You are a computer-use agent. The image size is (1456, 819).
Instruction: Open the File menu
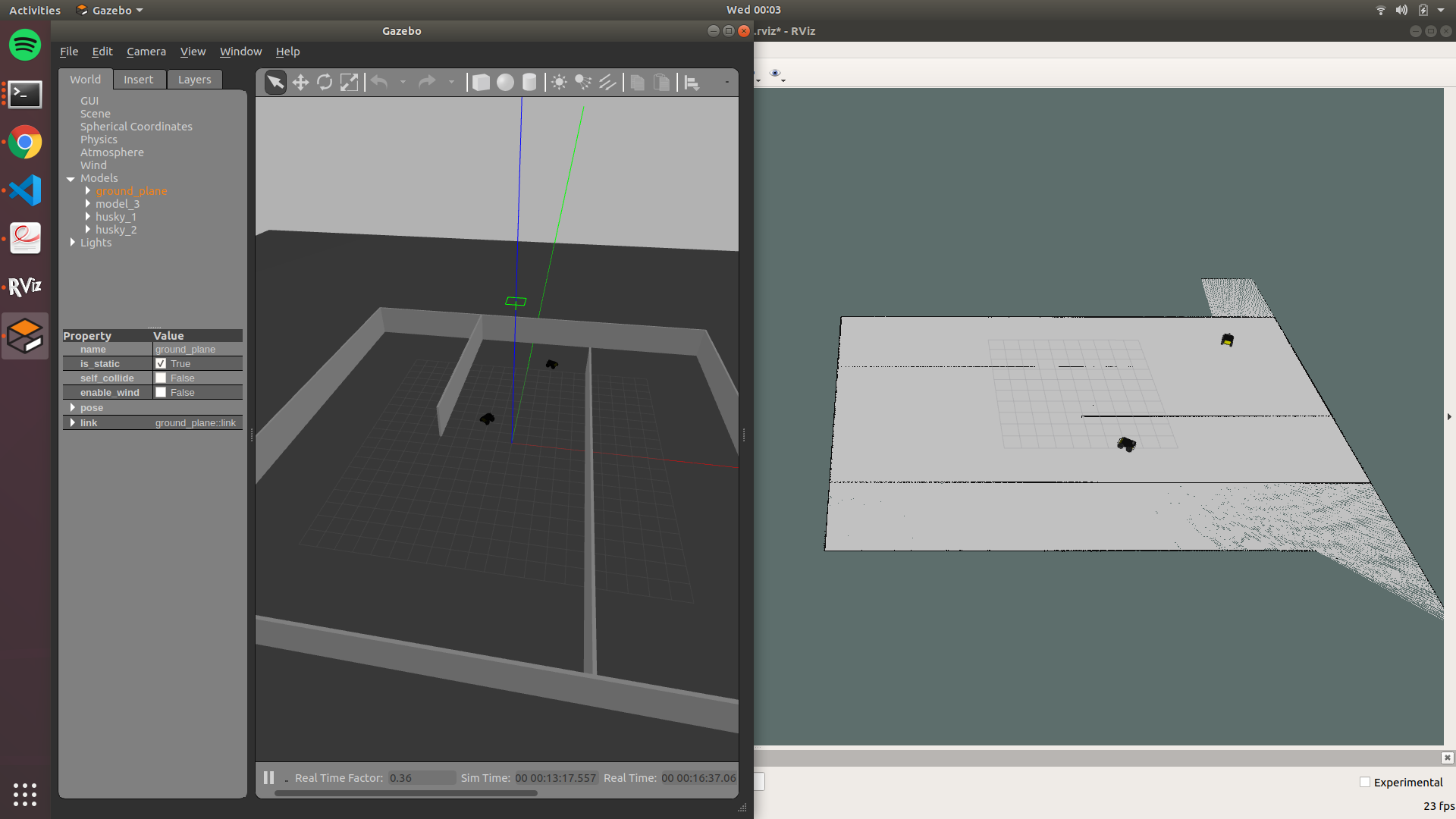coord(69,52)
